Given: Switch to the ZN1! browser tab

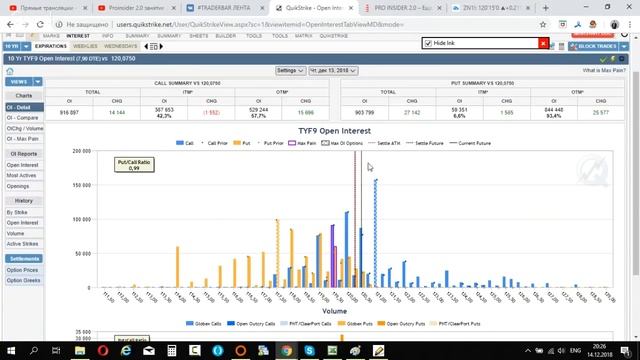Looking at the screenshot, I should 490,8.
